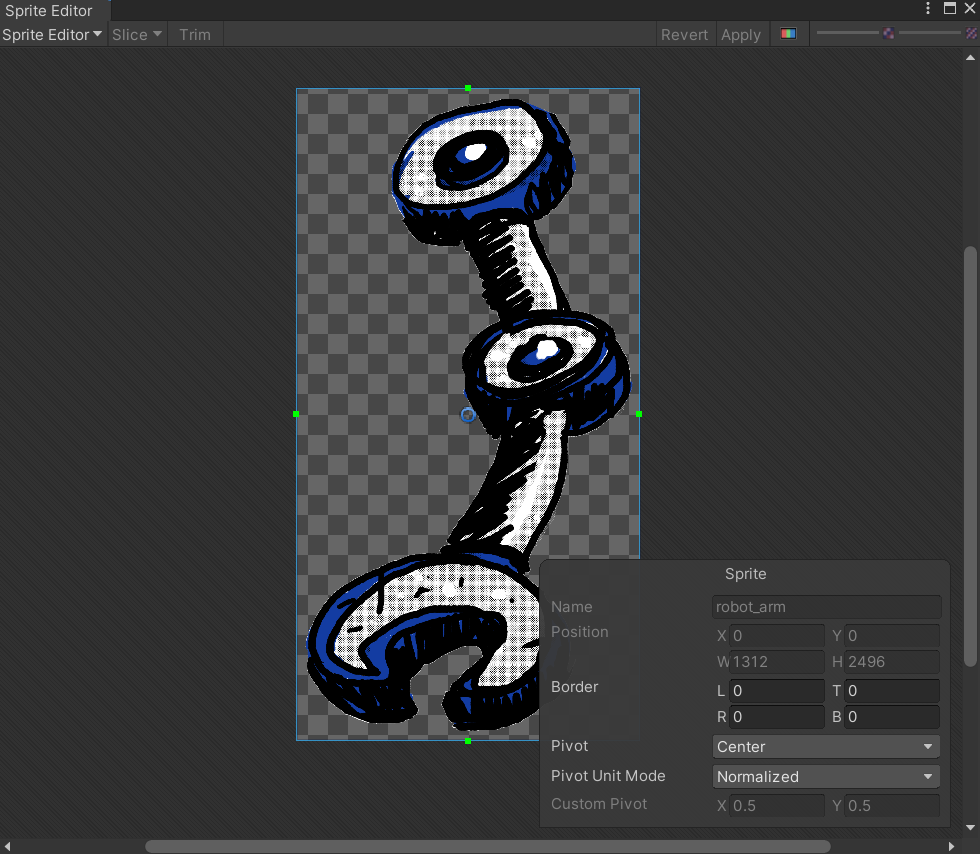This screenshot has width=980, height=854.
Task: Open the Pivot Unit Mode Normalized dropdown
Action: click(x=827, y=777)
